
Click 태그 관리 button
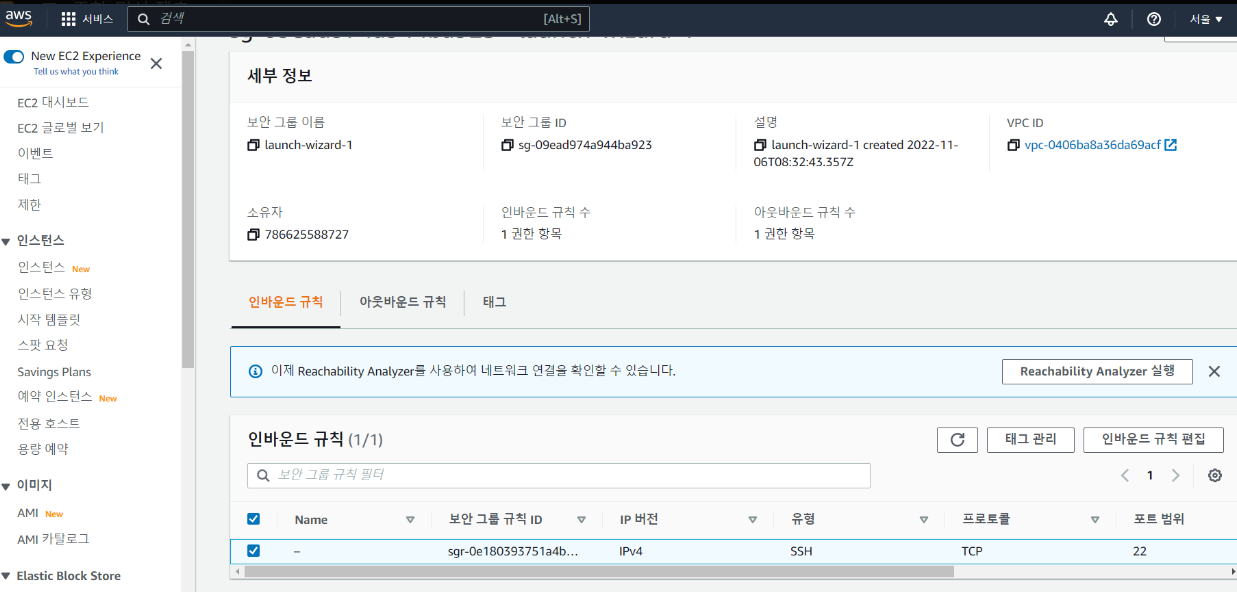pyautogui.click(x=1031, y=440)
